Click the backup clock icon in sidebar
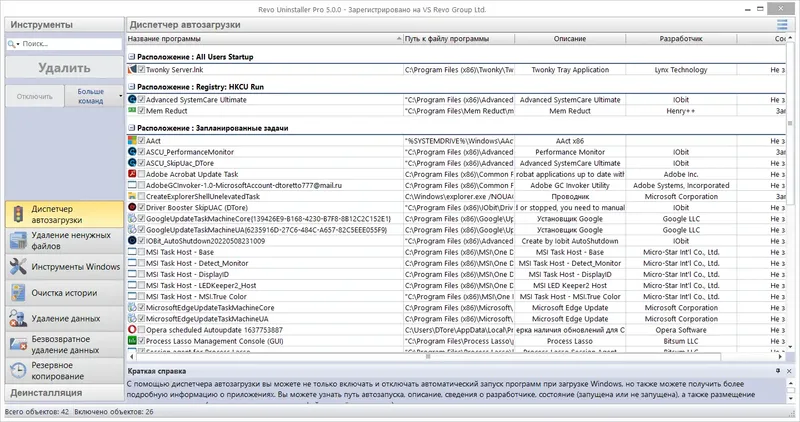Screen dimensions: 800x422 [18, 370]
